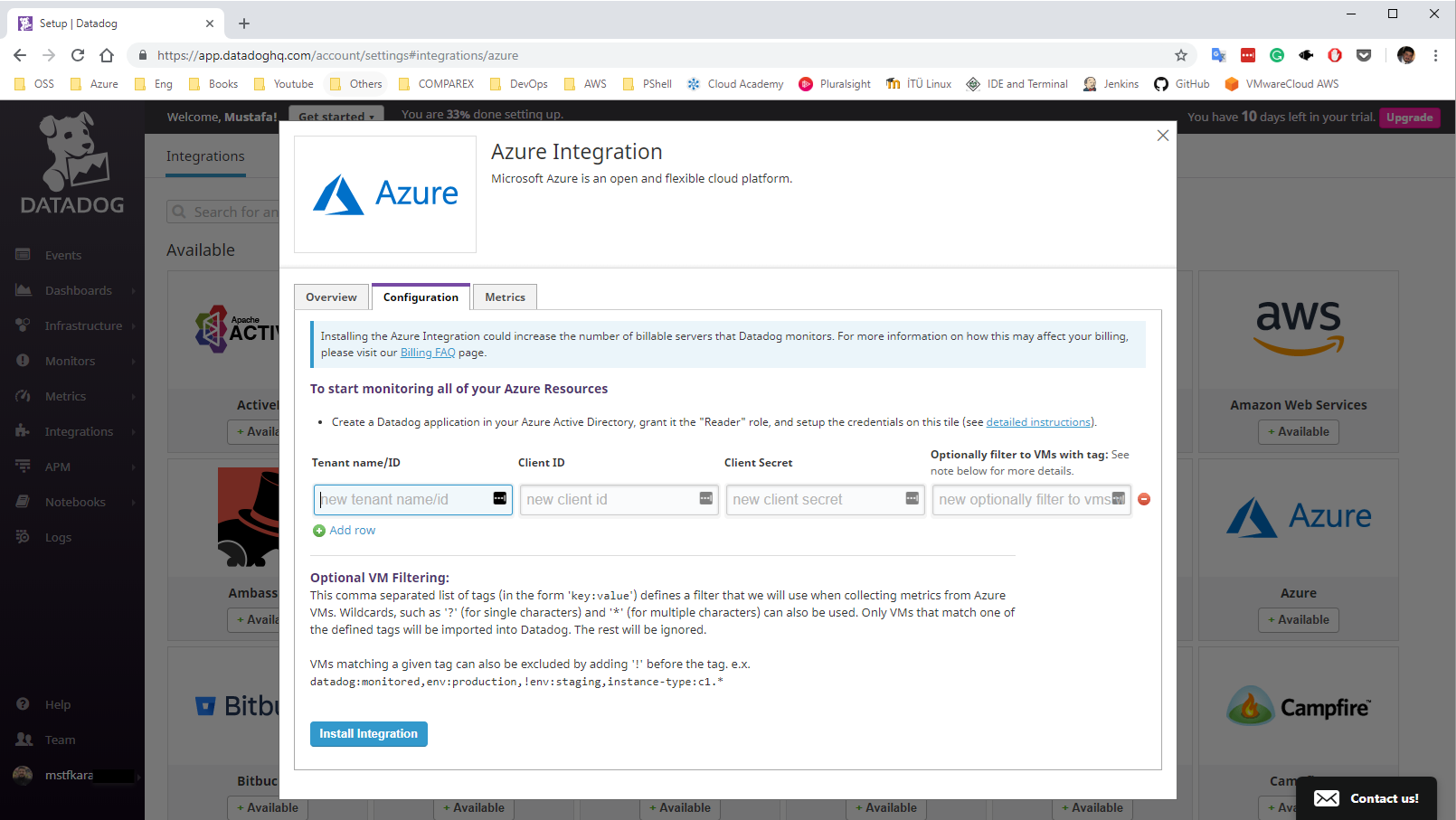Go to Chrome home page icon

tap(107, 55)
